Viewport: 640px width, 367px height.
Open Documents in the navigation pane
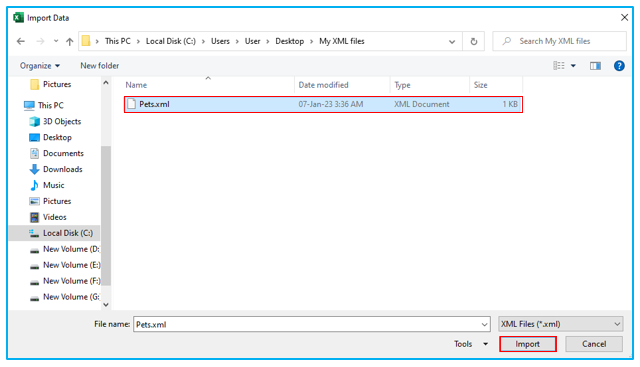pyautogui.click(x=57, y=153)
